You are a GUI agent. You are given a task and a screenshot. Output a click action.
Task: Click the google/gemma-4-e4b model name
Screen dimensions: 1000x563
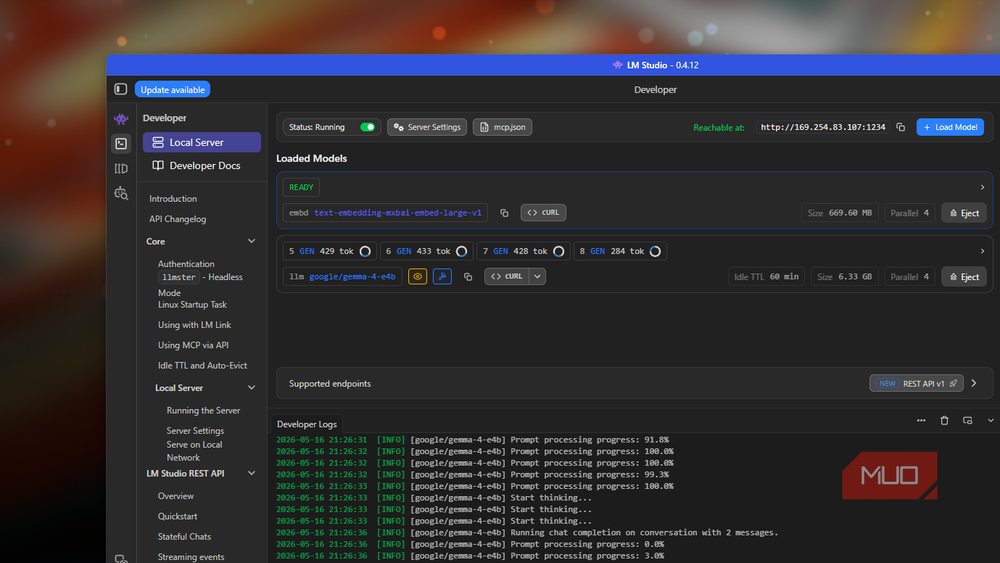(x=352, y=277)
